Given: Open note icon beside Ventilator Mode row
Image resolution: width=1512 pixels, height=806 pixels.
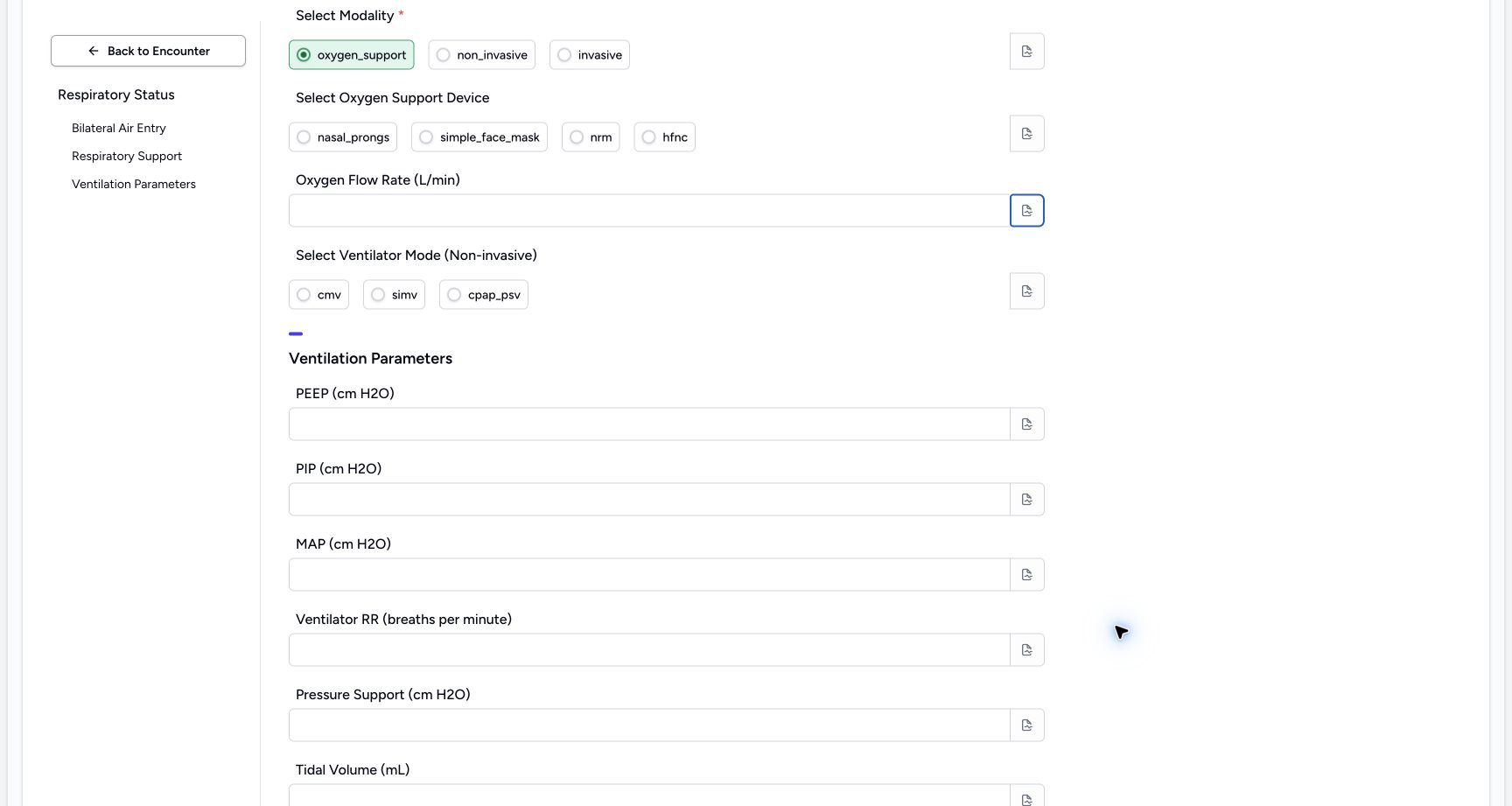Looking at the screenshot, I should tap(1026, 291).
